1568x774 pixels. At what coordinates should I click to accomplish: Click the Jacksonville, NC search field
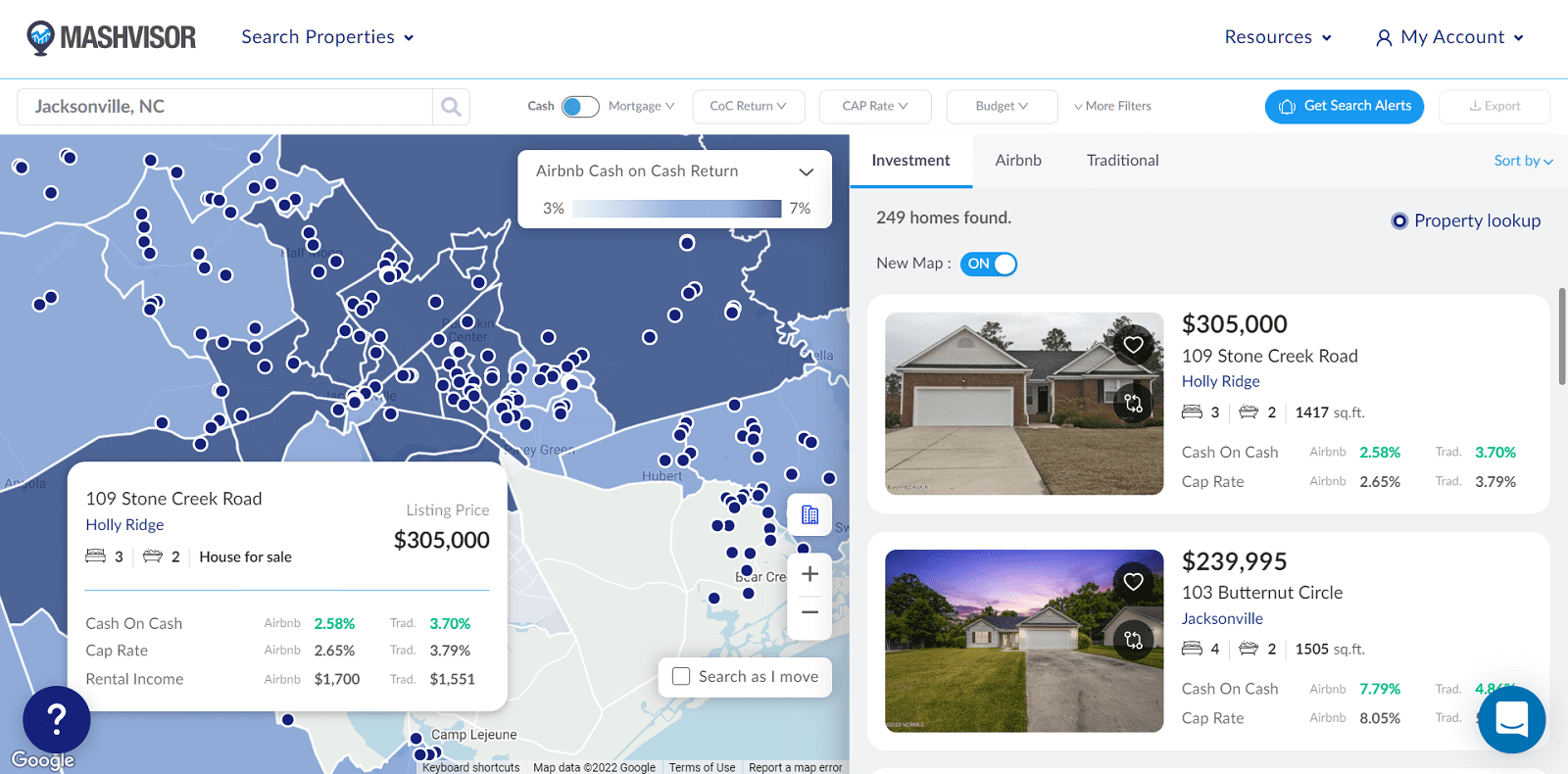[x=225, y=107]
